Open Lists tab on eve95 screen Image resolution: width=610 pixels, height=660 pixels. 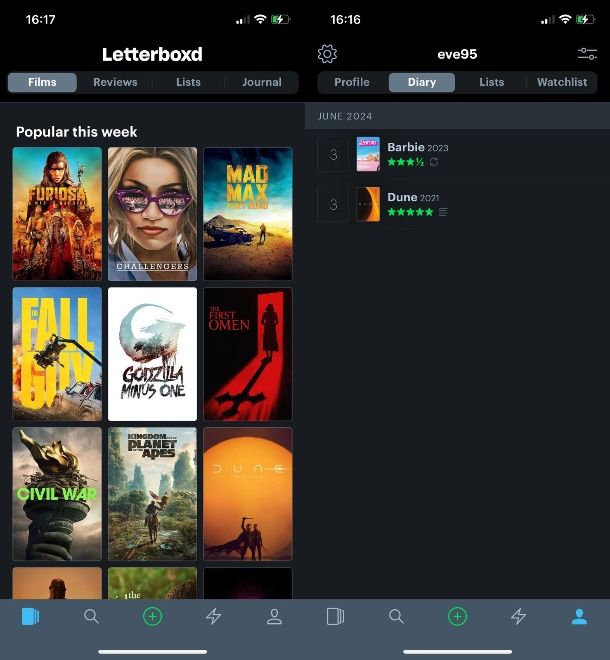pos(492,82)
